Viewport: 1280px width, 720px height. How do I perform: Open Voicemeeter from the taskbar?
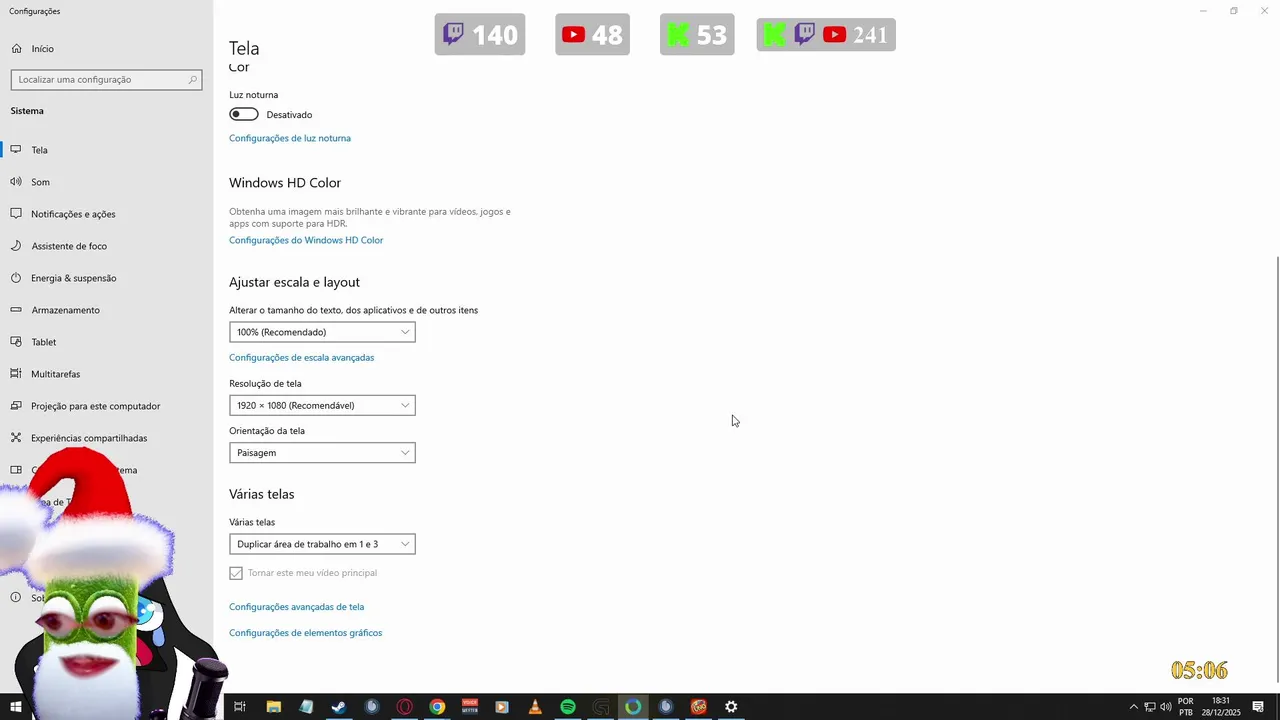pyautogui.click(x=470, y=707)
